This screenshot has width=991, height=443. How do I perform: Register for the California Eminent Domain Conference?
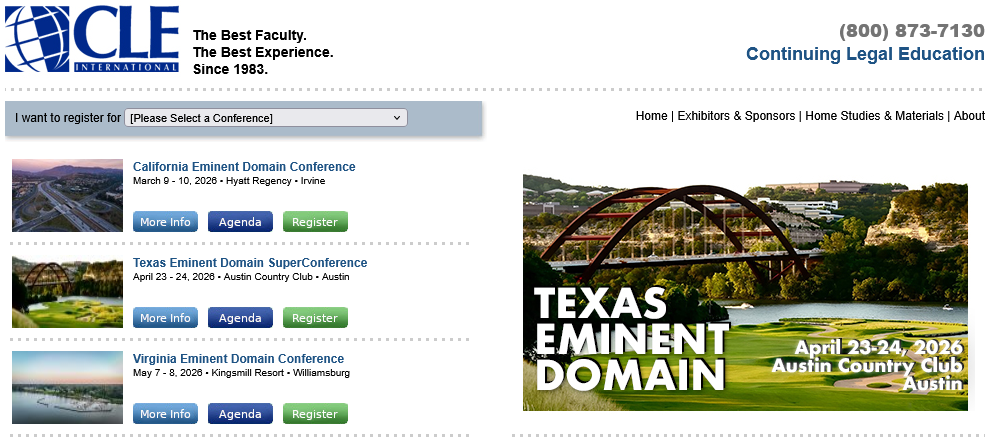click(315, 222)
